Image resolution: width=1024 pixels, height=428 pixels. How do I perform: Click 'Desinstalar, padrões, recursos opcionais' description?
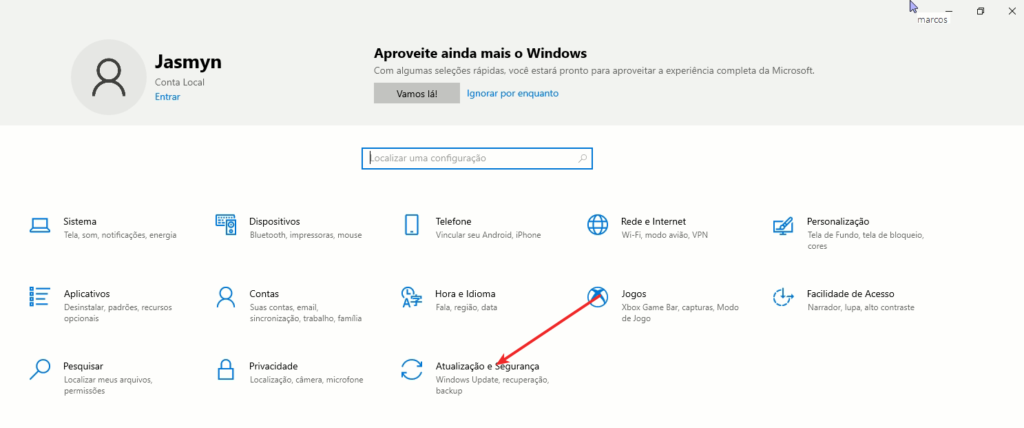[116, 313]
